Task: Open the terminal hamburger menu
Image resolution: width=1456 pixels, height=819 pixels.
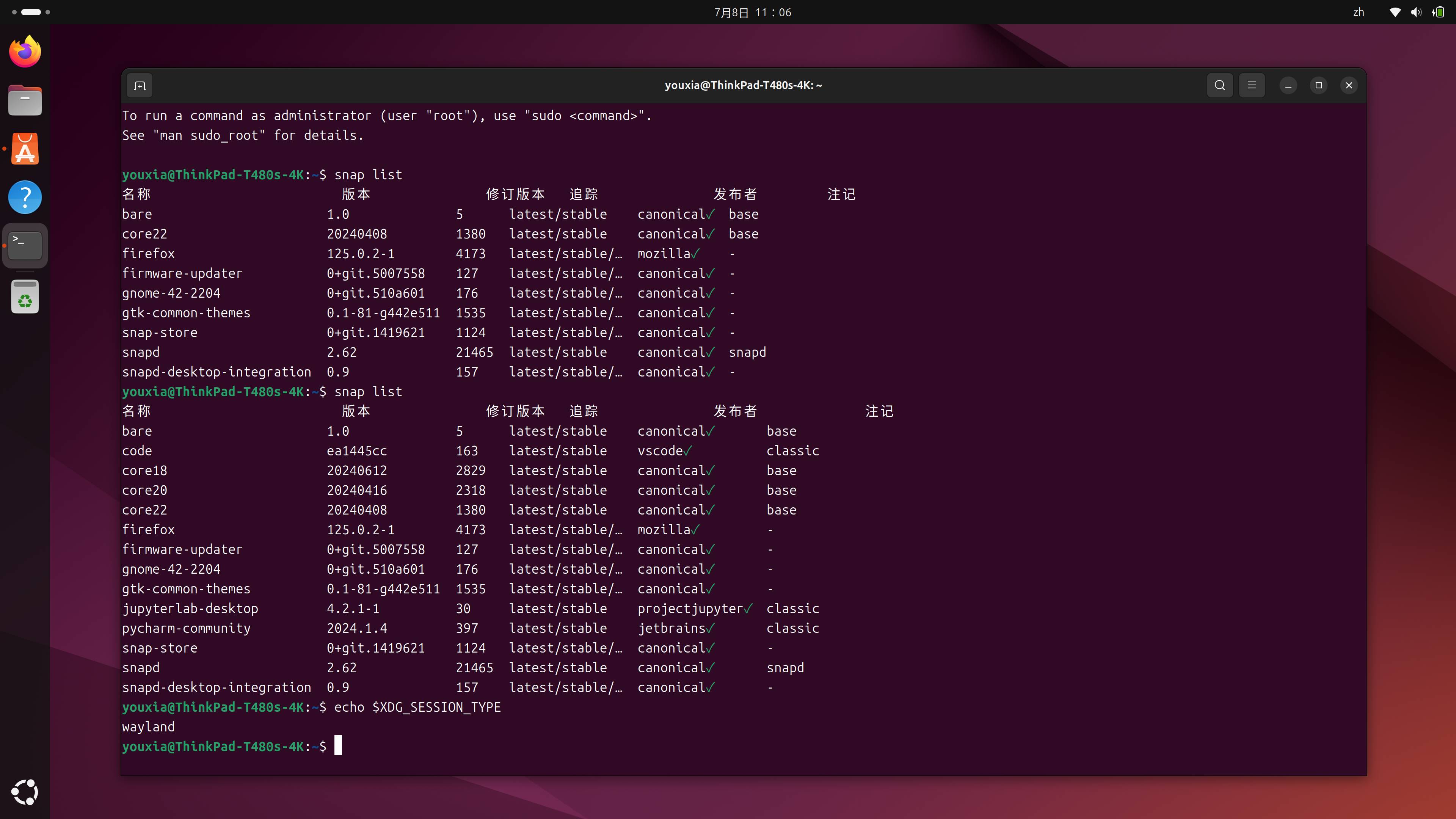Action: point(1252,85)
